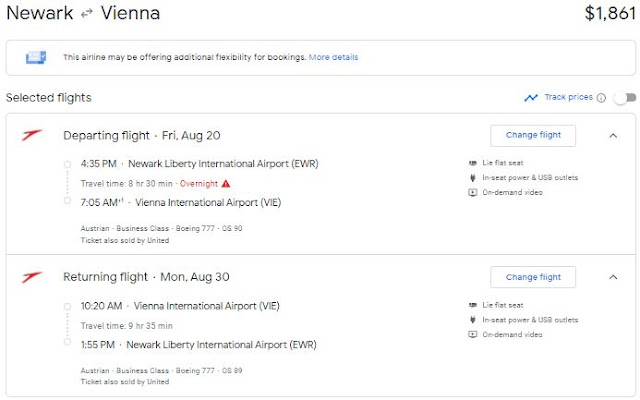Viewport: 640px width, 400px height.
Task: Click the Austrian logo beside Returning flight
Action: click(x=31, y=277)
